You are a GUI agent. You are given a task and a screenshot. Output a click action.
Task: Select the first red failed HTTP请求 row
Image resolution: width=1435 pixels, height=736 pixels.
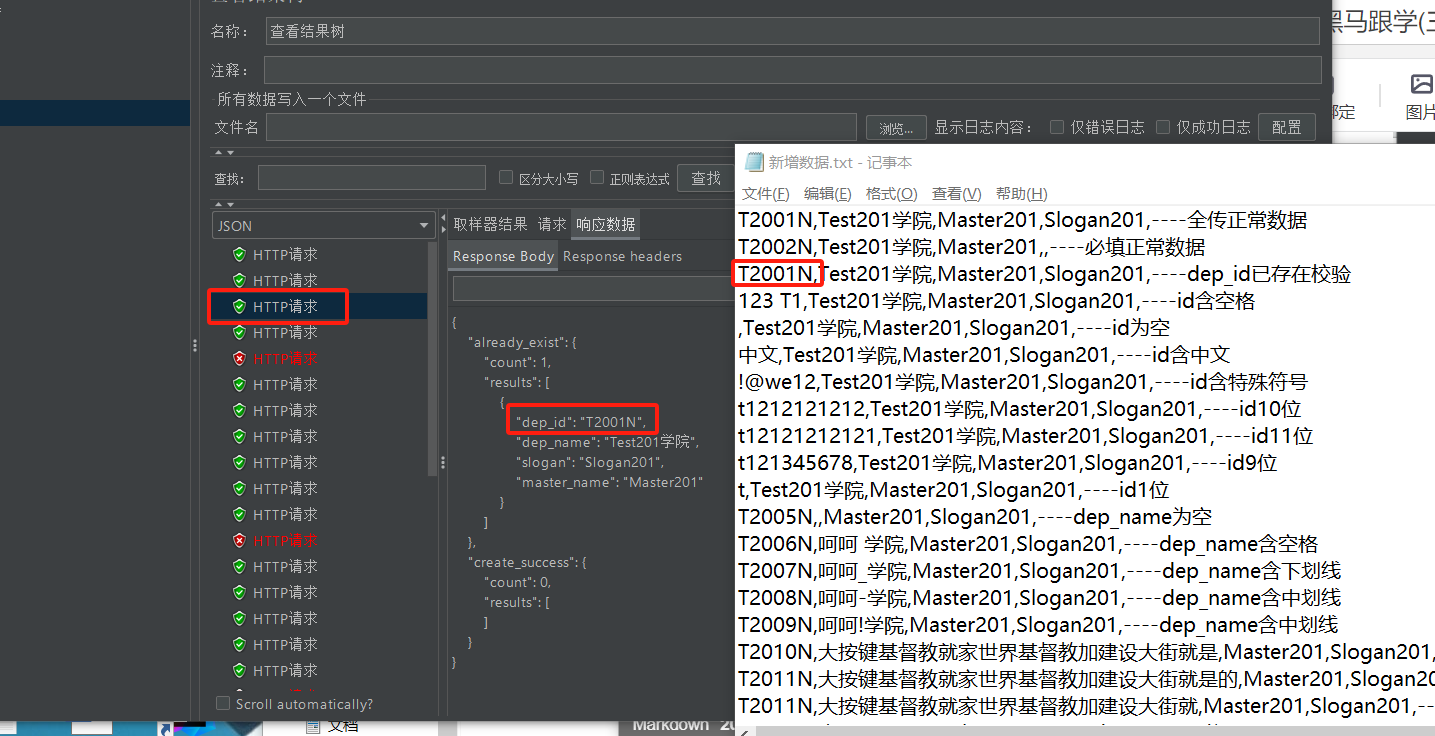[x=285, y=358]
